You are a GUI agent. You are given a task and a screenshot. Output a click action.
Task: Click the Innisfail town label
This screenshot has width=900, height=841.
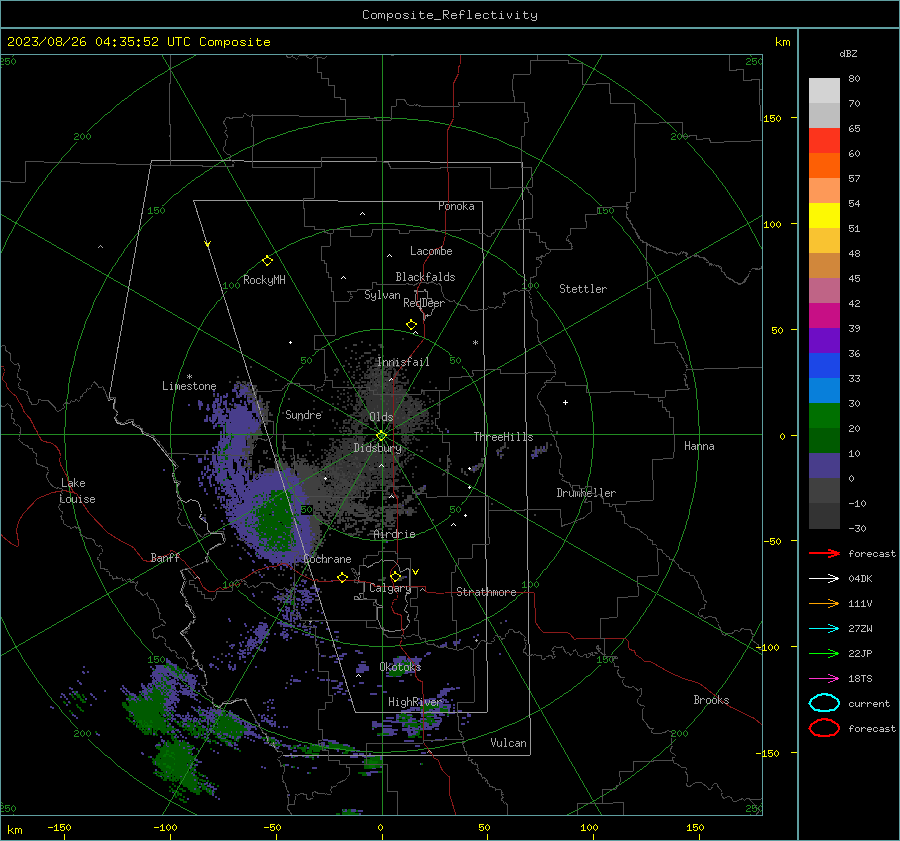pyautogui.click(x=403, y=362)
